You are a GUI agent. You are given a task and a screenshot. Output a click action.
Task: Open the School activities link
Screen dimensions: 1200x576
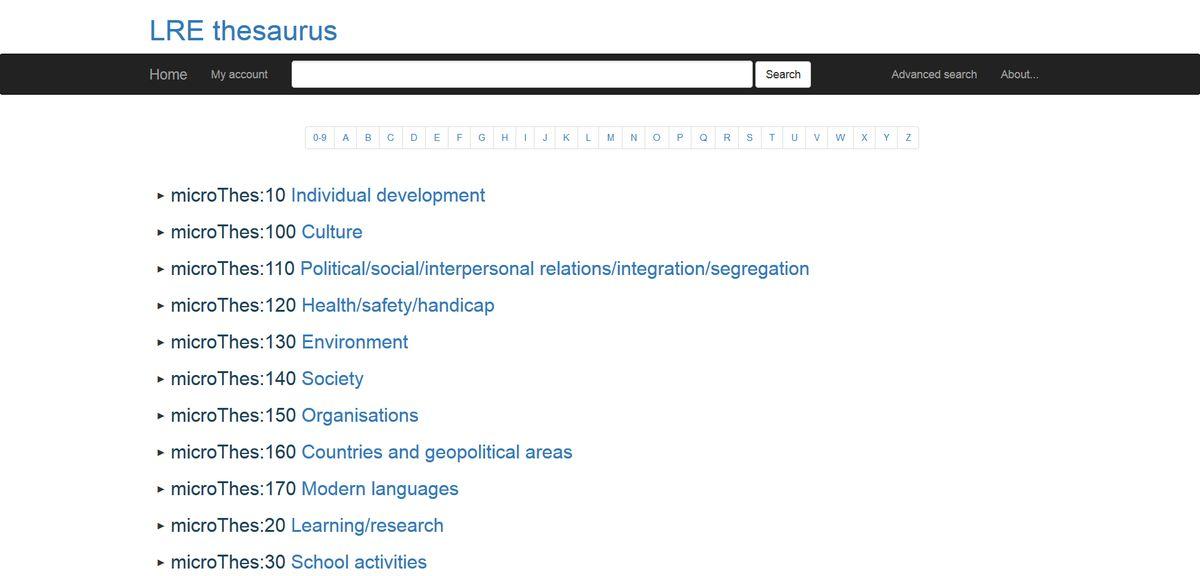tap(358, 562)
